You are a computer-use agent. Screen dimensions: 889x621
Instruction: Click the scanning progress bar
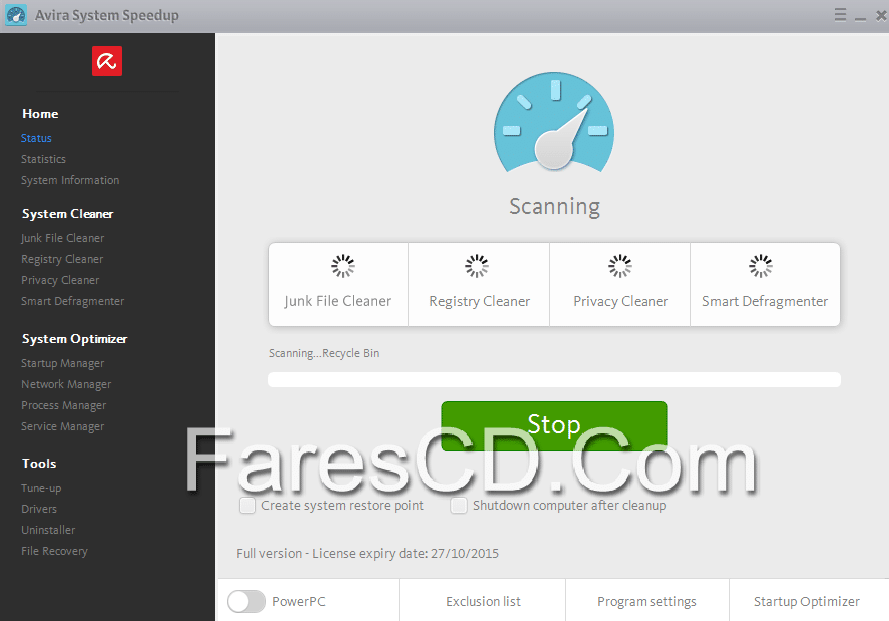[x=554, y=379]
